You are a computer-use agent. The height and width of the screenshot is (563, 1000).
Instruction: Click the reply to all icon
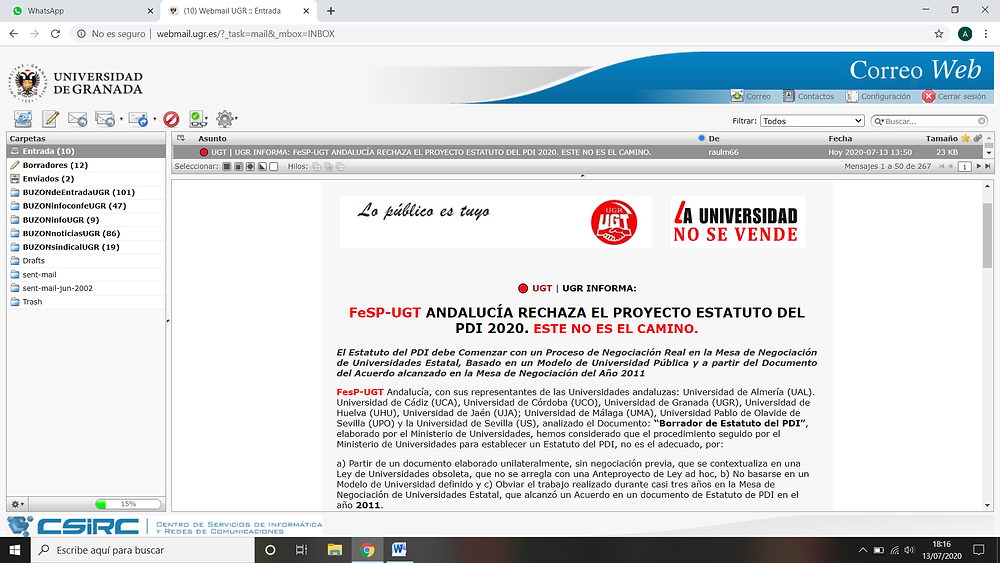[105, 119]
